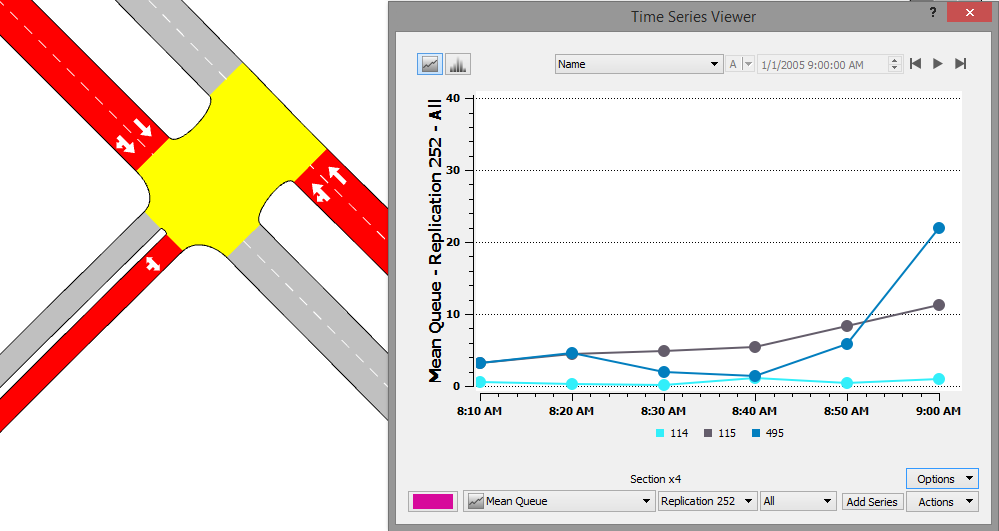Close the Time Series Viewer window
Viewport: 999px width, 531px height.
point(969,12)
